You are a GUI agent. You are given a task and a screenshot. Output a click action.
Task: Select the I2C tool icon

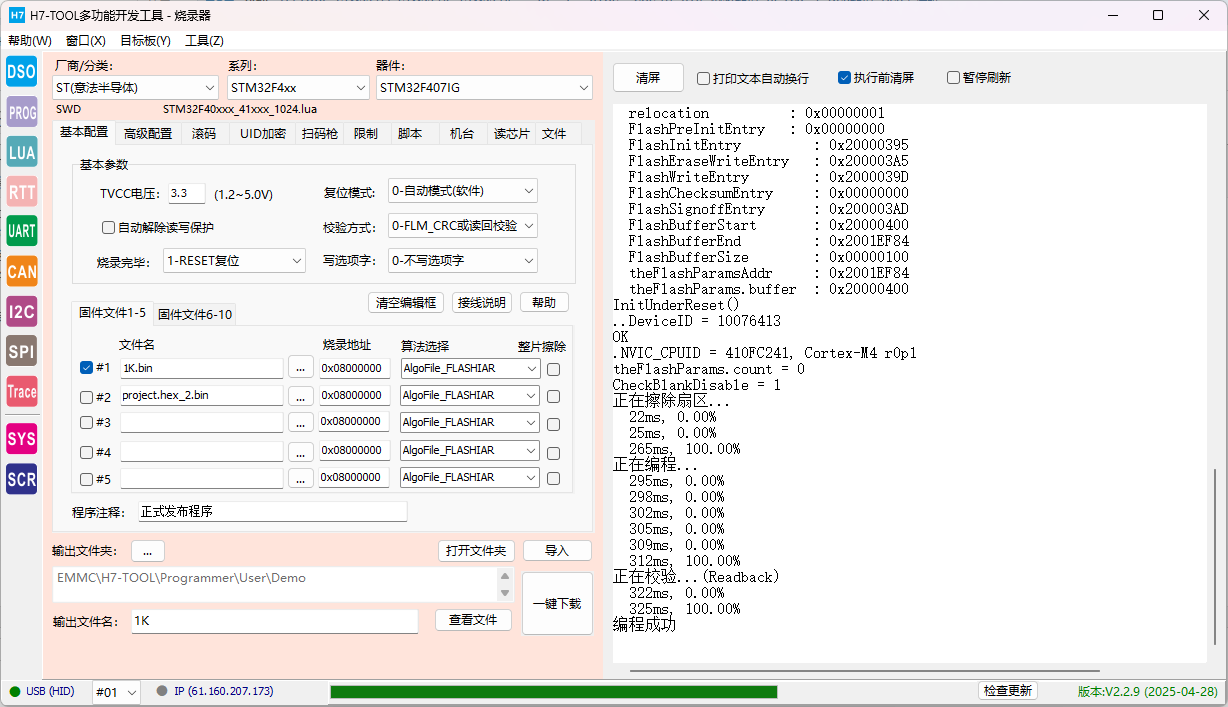pyautogui.click(x=22, y=311)
